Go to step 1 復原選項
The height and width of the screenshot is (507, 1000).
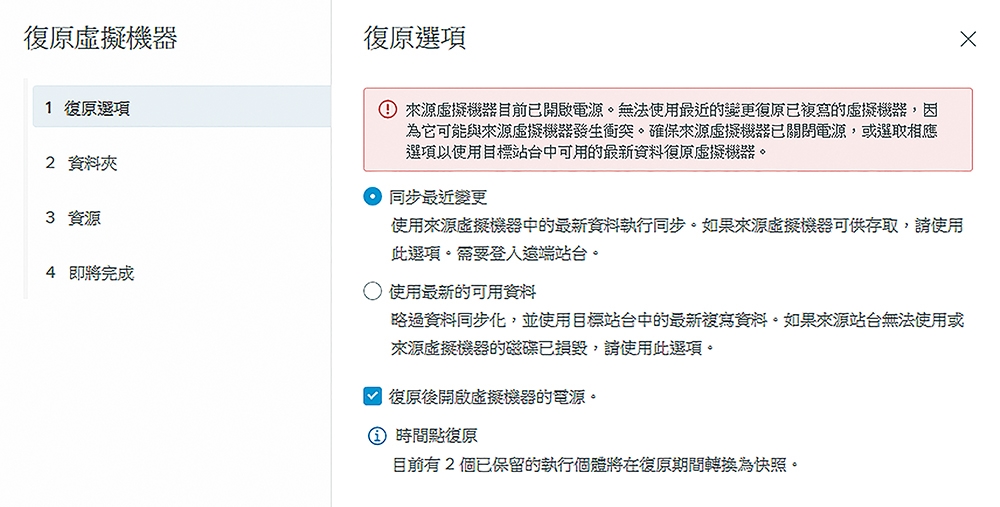pos(182,108)
